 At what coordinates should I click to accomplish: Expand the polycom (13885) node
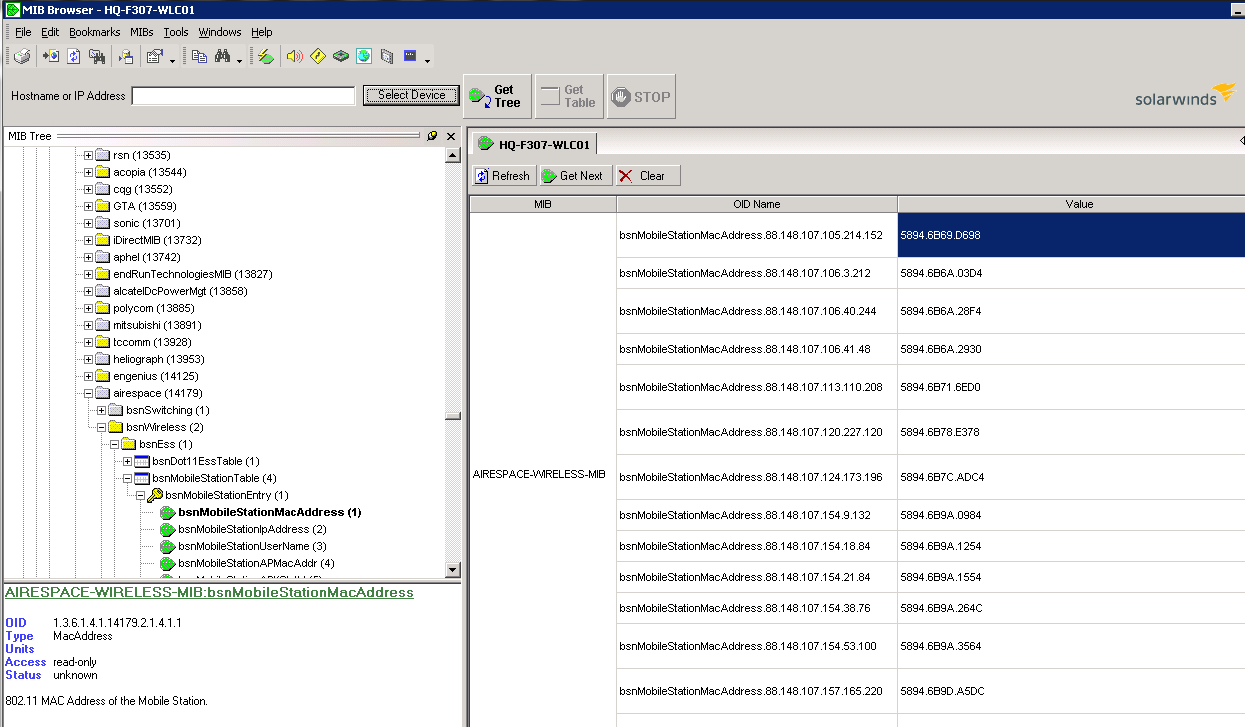point(88,308)
